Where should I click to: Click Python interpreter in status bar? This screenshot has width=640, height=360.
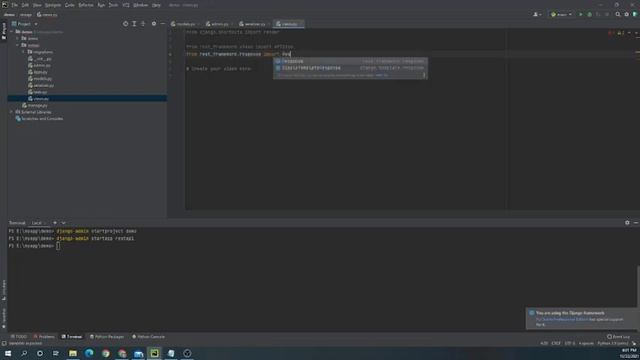pos(613,344)
